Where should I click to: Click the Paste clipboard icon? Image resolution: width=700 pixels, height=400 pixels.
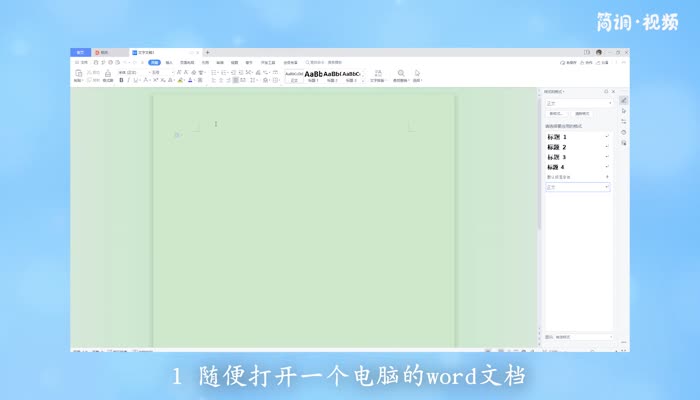point(79,74)
